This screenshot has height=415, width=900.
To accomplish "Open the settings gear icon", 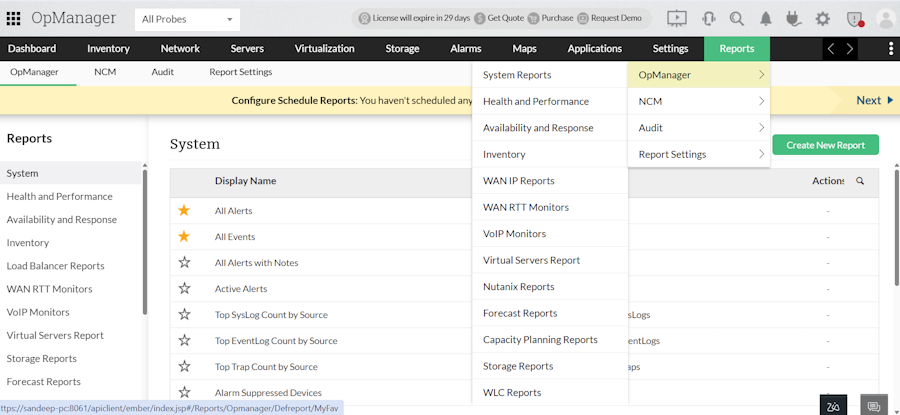I will point(823,18).
